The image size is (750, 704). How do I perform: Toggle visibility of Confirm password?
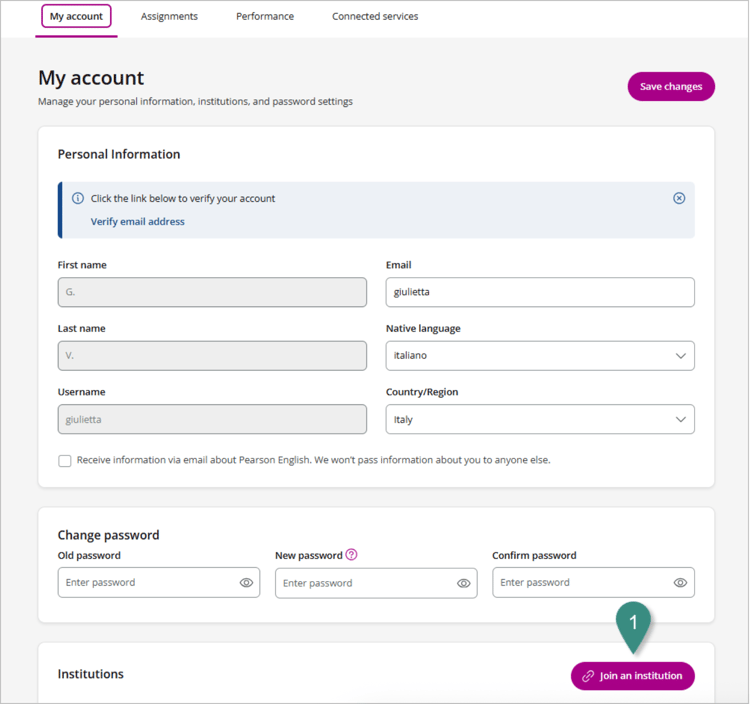[x=680, y=583]
